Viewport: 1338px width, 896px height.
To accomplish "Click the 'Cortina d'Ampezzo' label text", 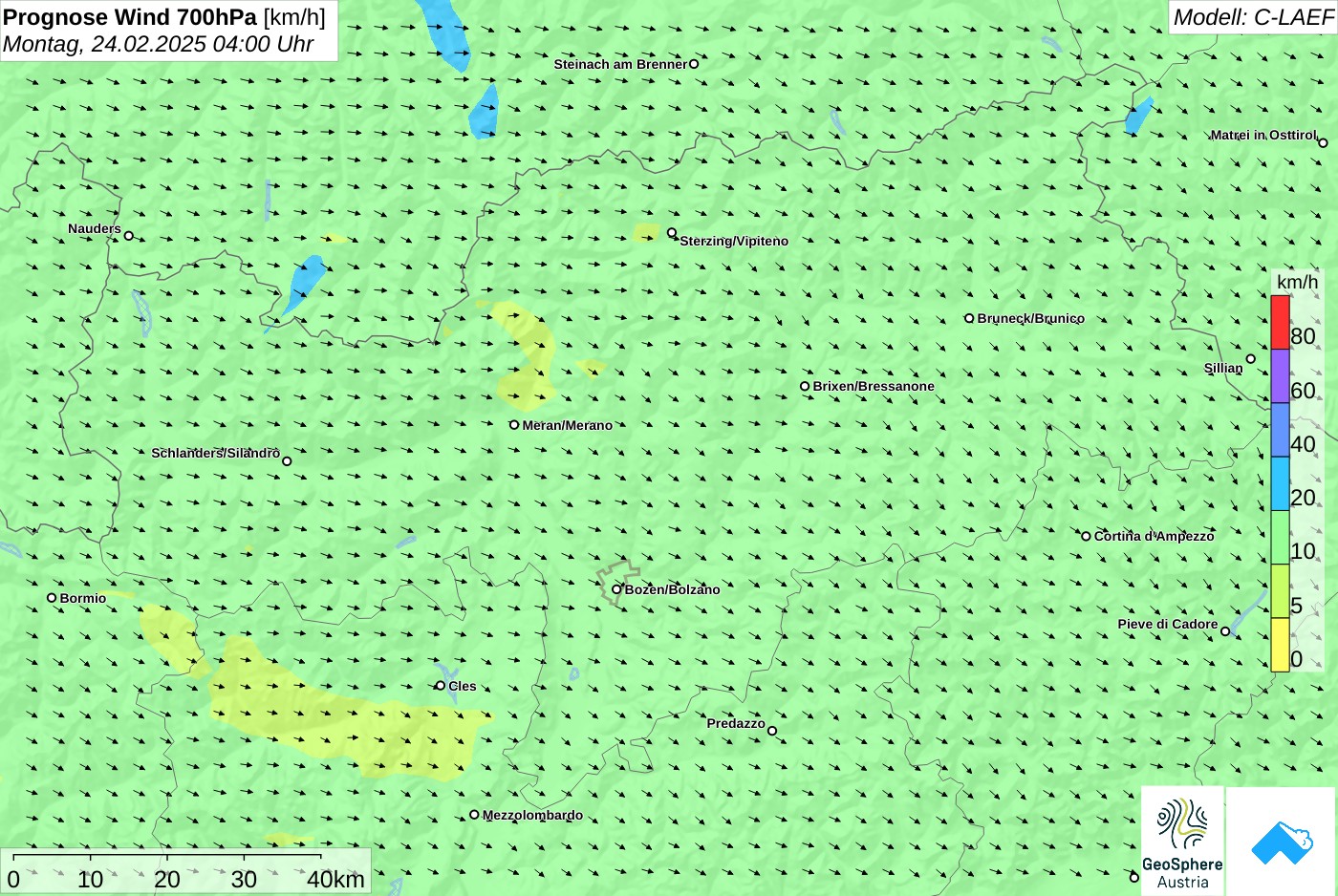I will 1155,536.
